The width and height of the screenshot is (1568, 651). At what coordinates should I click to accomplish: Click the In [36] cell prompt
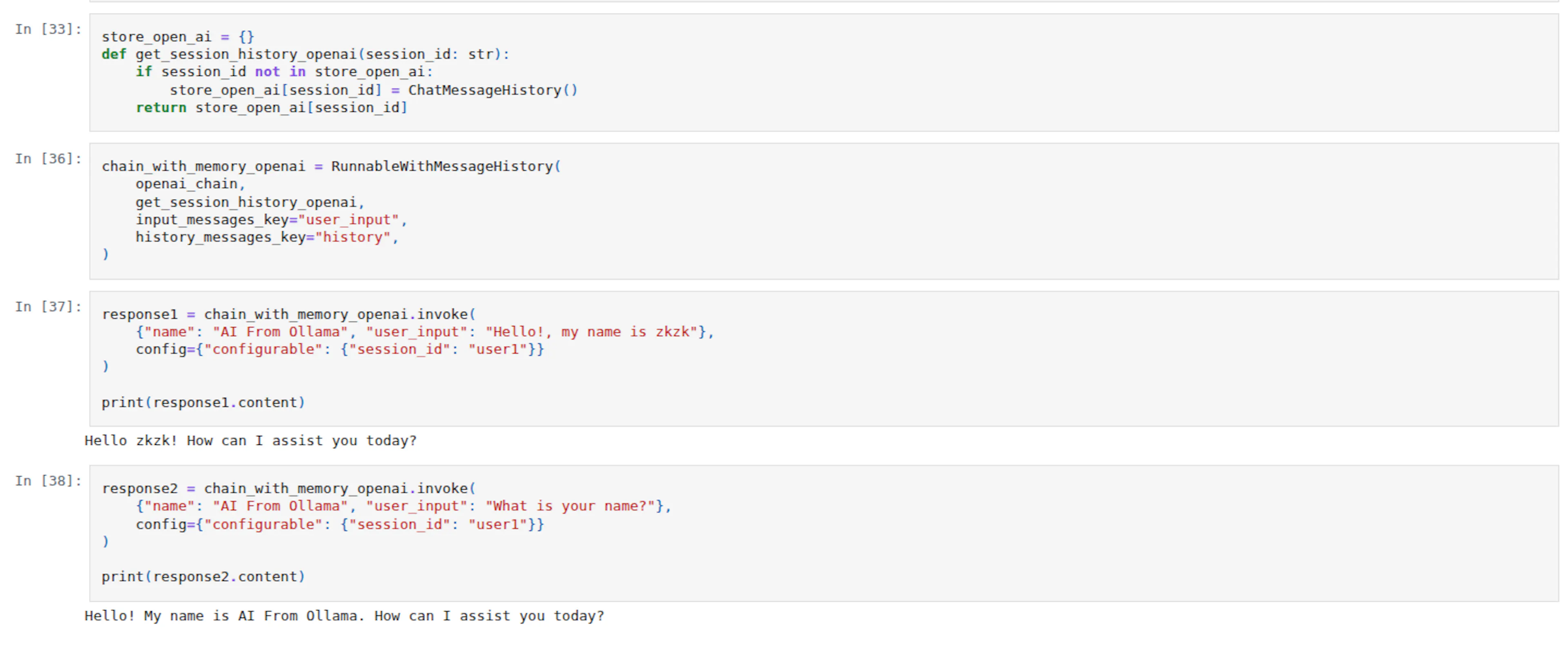(48, 158)
